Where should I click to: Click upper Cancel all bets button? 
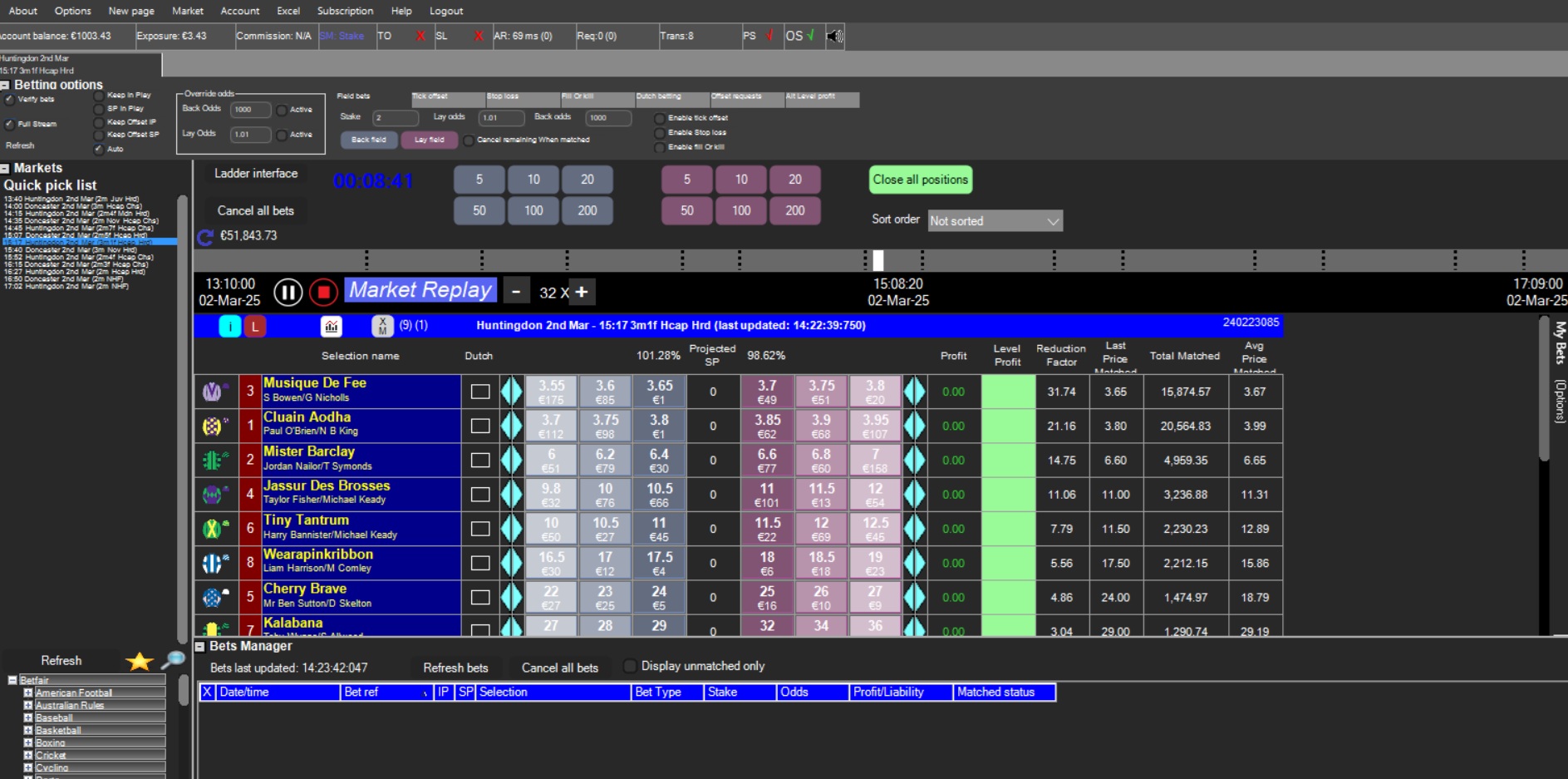[256, 211]
